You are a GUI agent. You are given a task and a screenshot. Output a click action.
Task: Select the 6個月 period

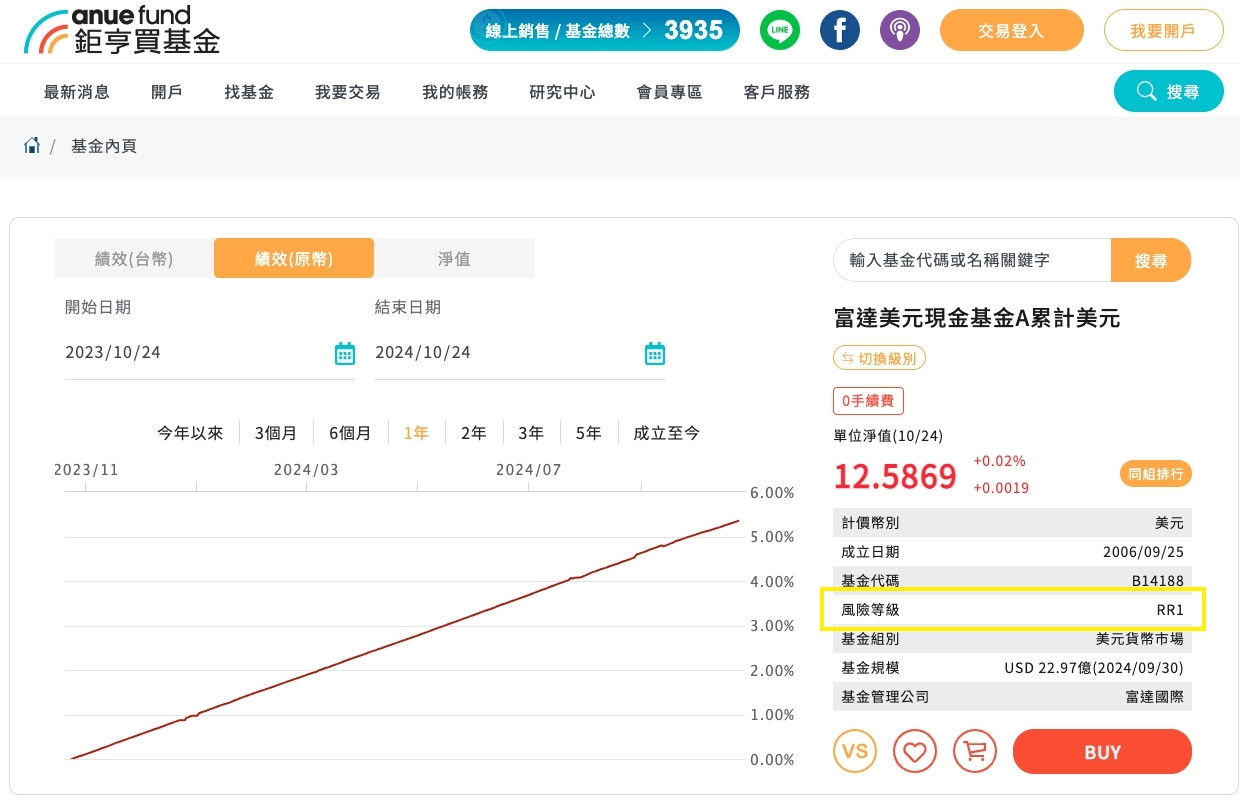pyautogui.click(x=350, y=433)
